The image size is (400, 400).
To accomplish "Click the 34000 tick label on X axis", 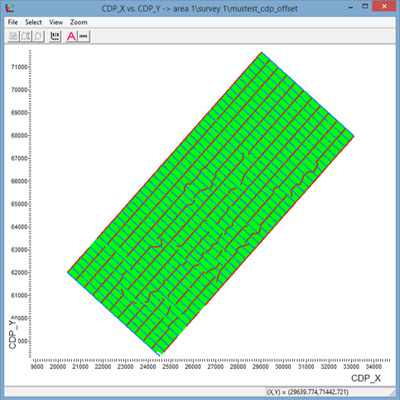I will [373, 367].
